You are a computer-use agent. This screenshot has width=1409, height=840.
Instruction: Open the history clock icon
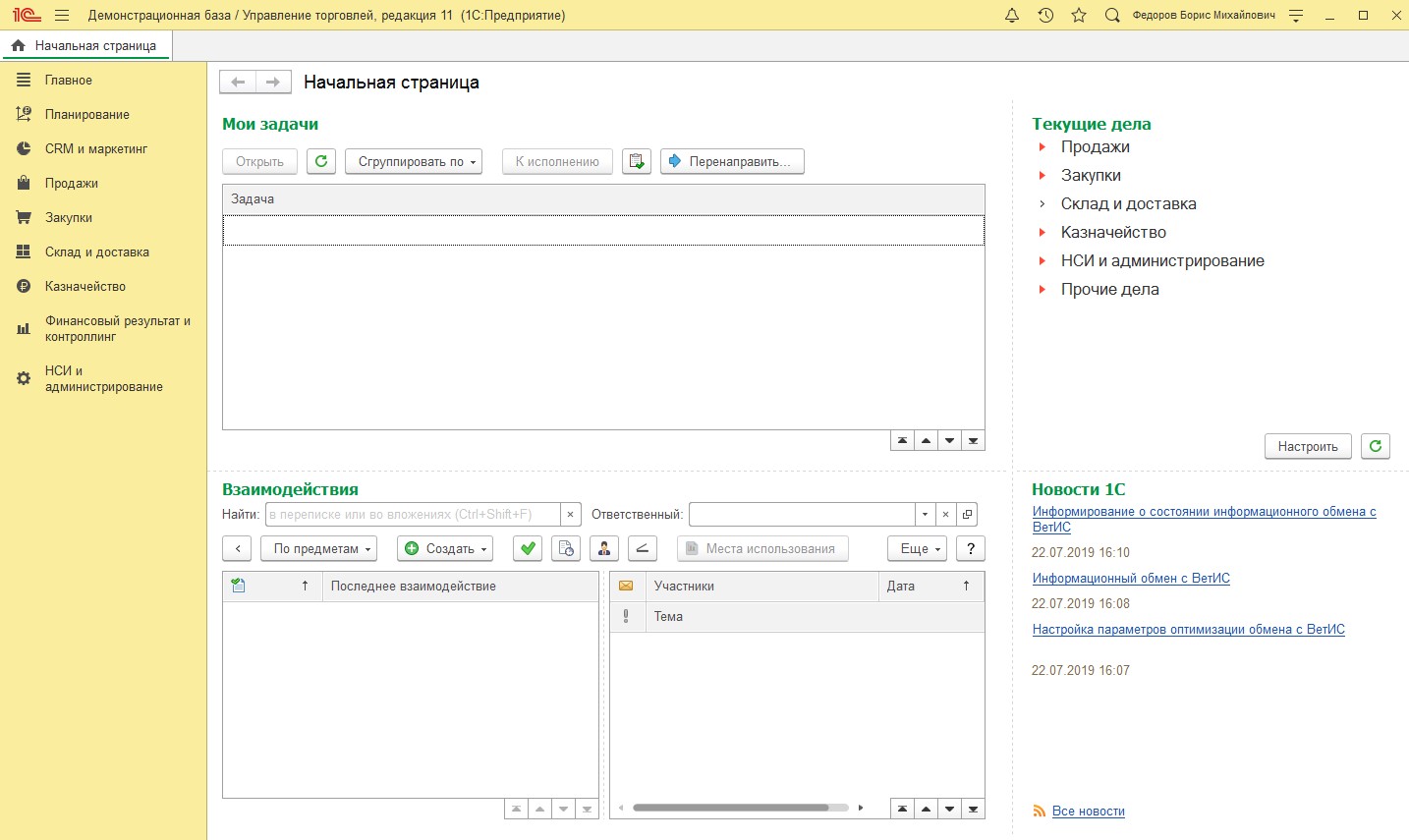click(x=1045, y=16)
